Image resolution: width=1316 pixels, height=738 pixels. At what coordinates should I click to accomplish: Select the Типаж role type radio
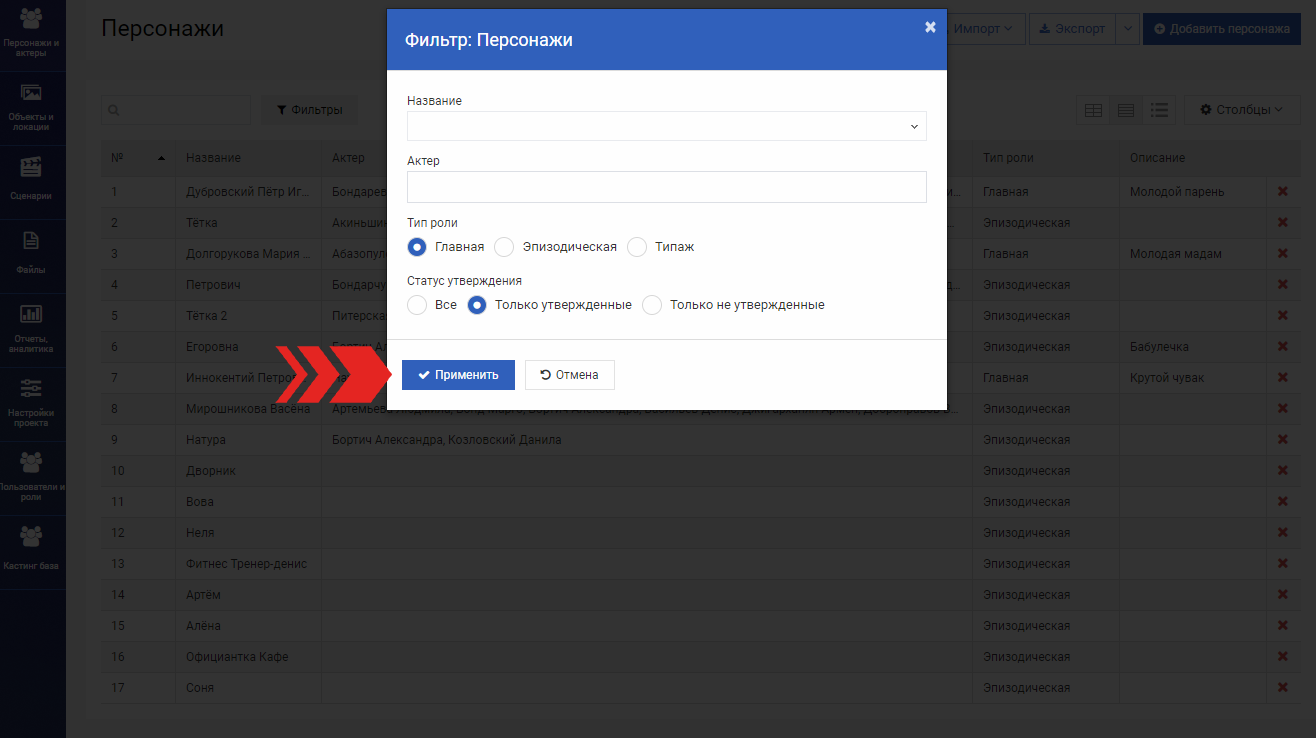pyautogui.click(x=637, y=246)
